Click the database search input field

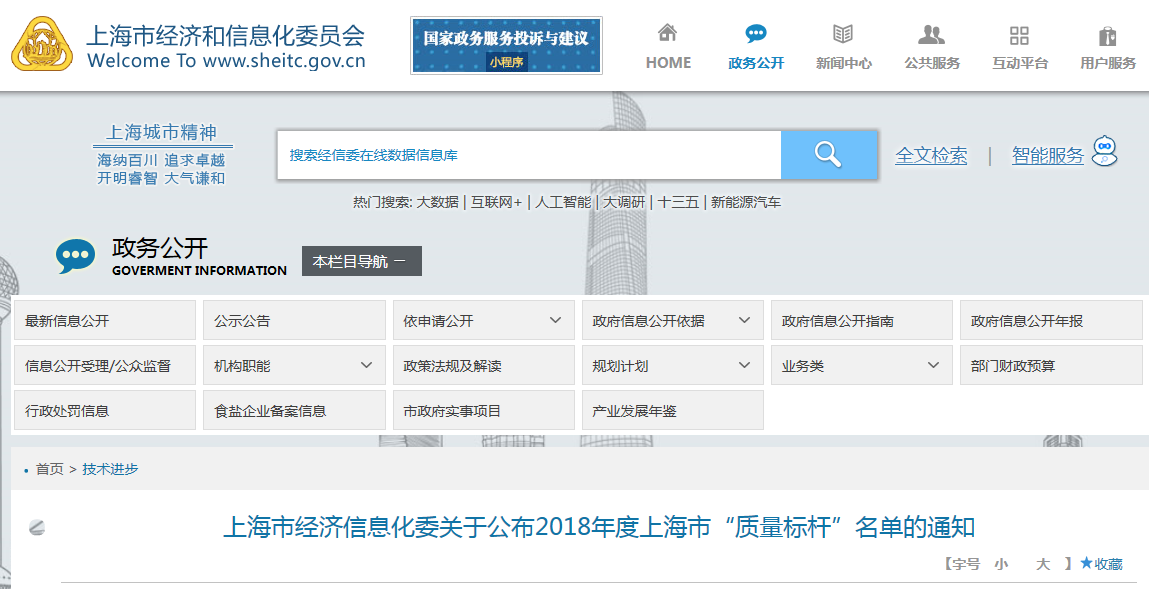528,155
